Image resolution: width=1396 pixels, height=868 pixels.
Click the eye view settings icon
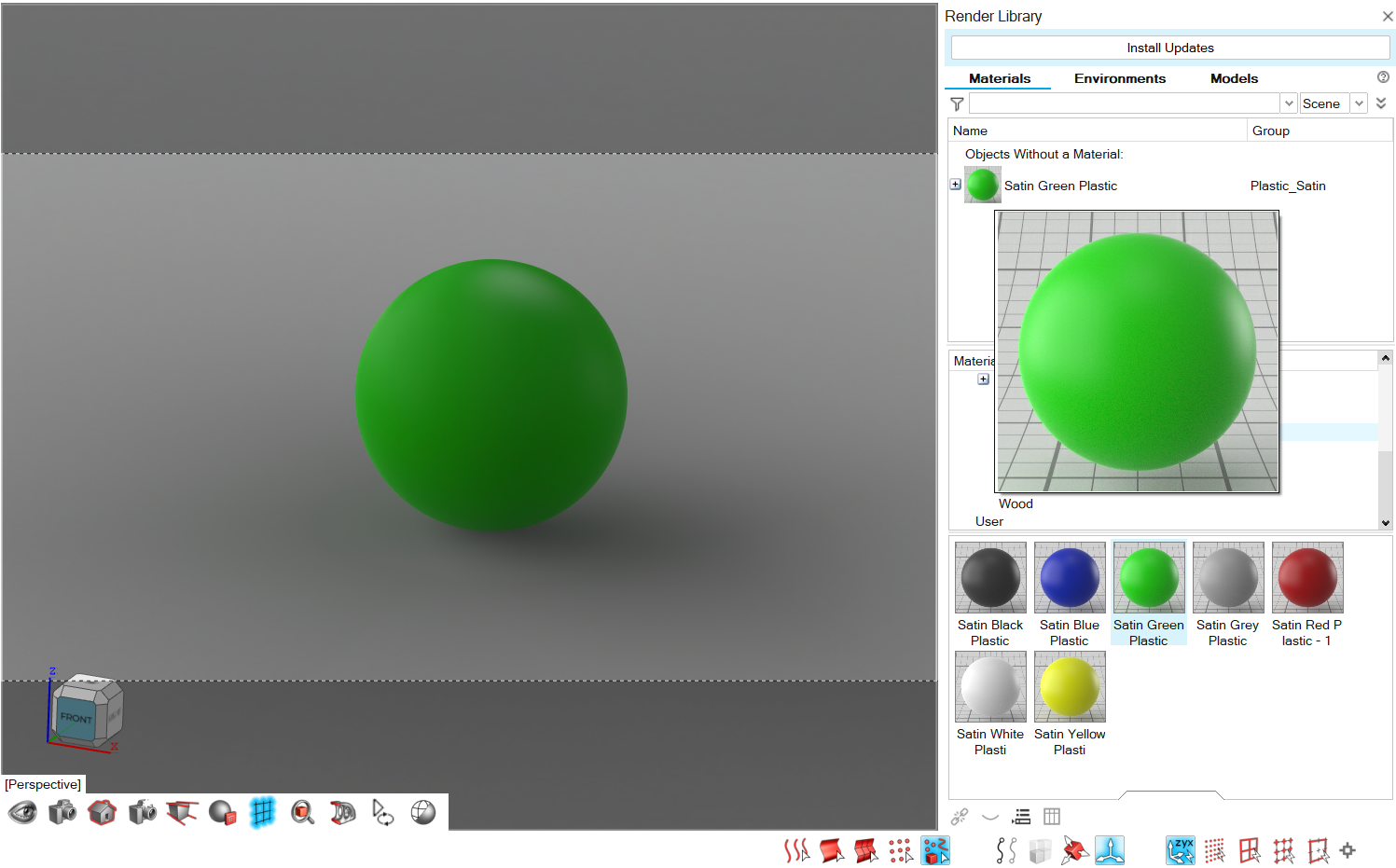[22, 813]
